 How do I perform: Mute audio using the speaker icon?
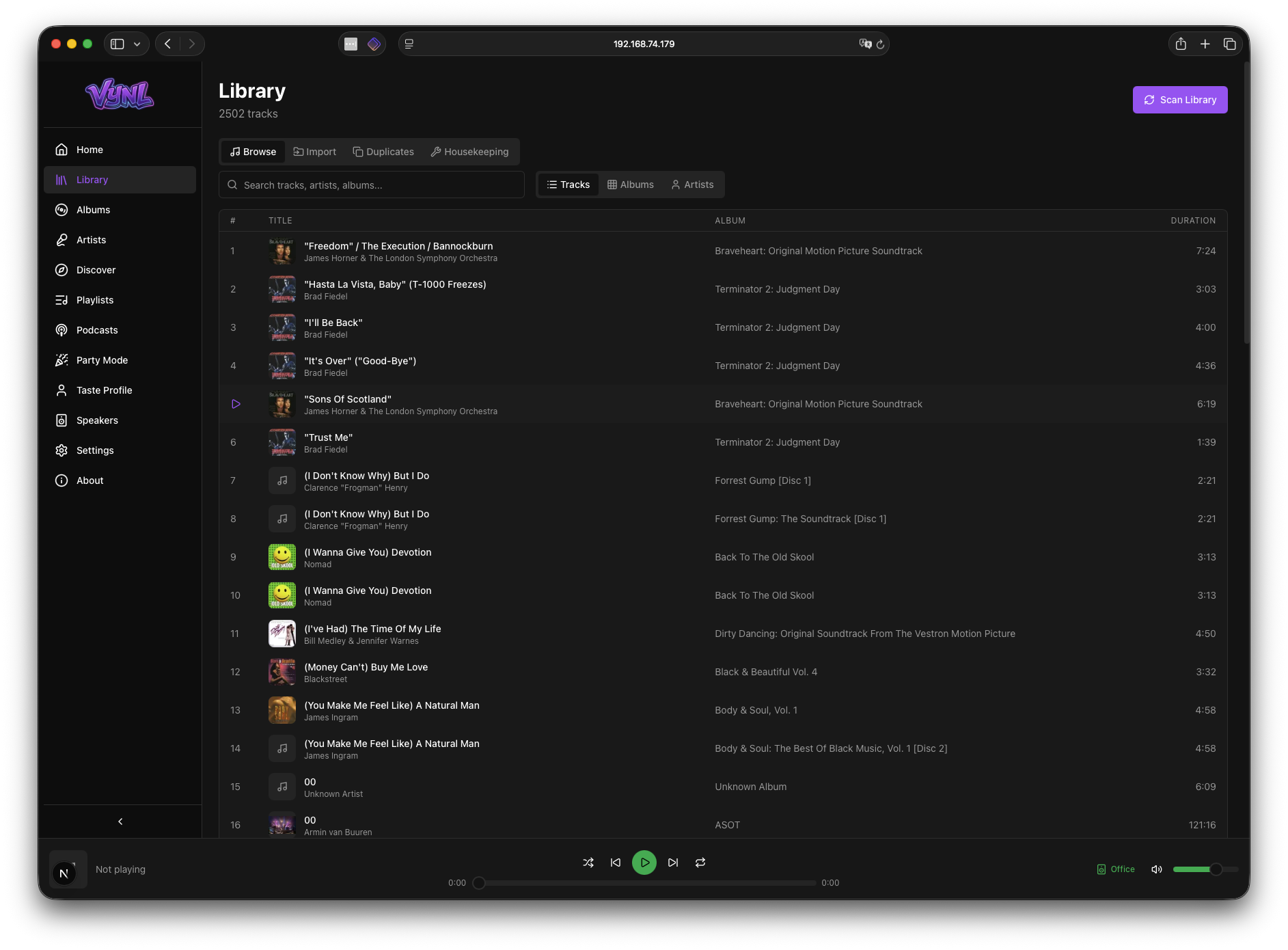(x=1156, y=869)
